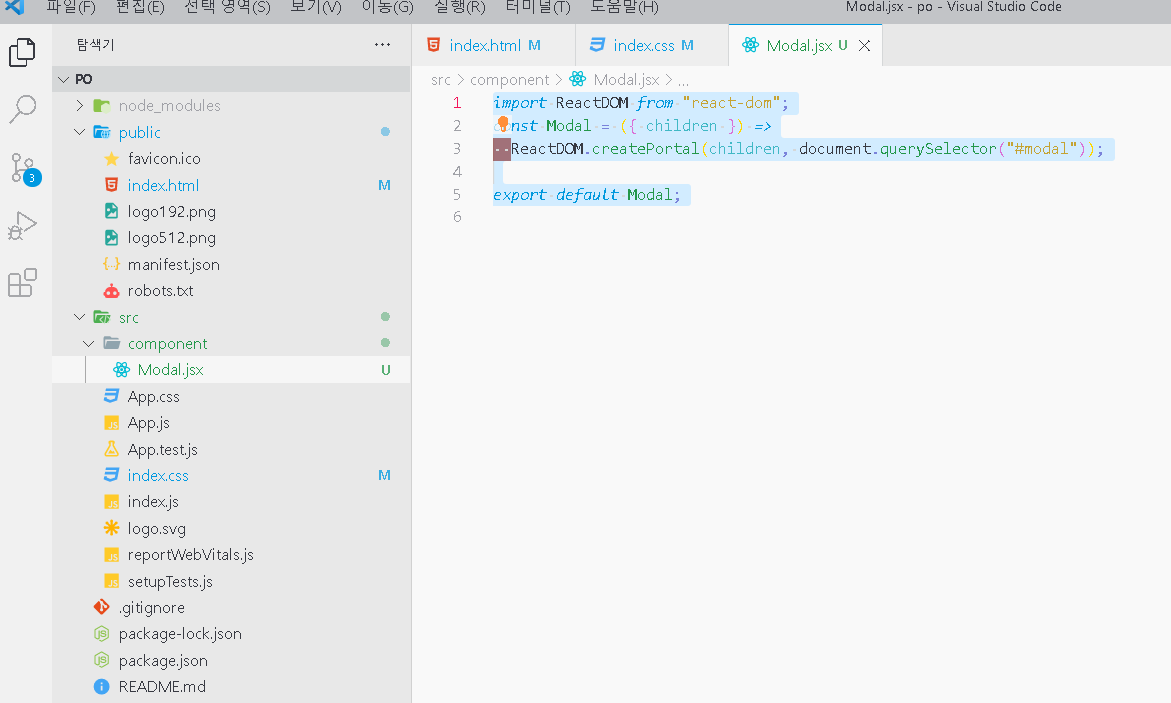
Task: Click the favicon.ico star icon
Action: tap(111, 158)
